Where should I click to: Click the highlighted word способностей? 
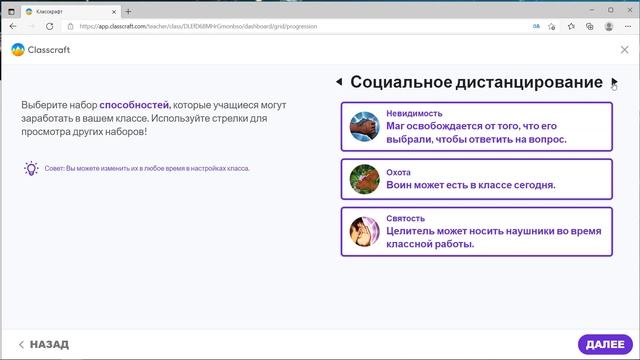tap(135, 105)
